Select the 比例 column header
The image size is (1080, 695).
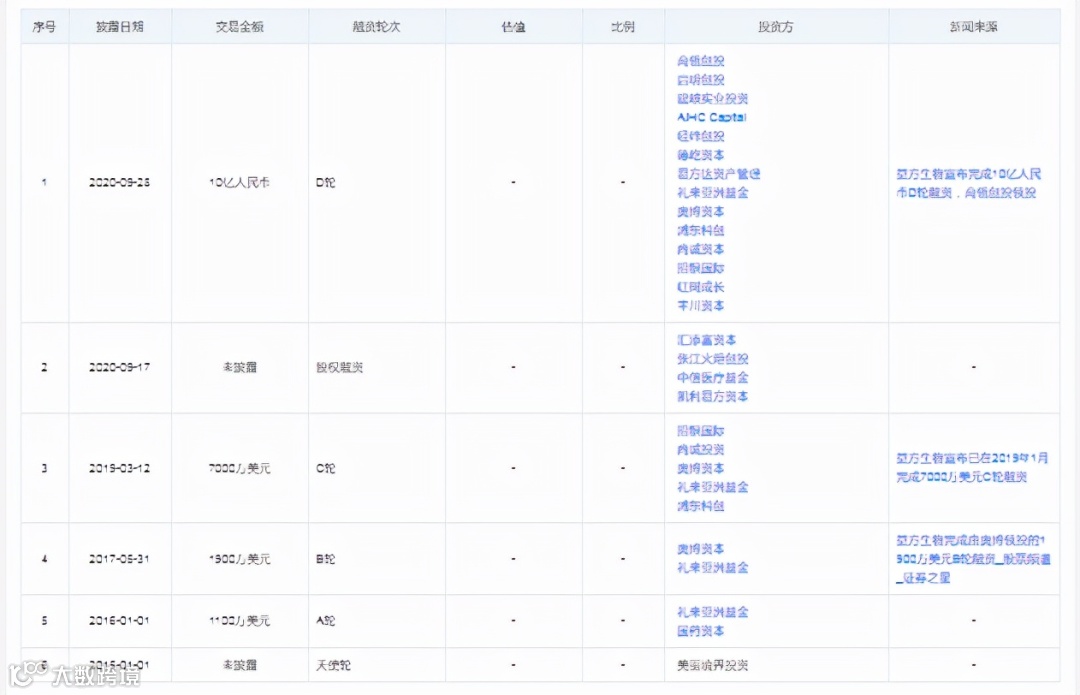623,27
